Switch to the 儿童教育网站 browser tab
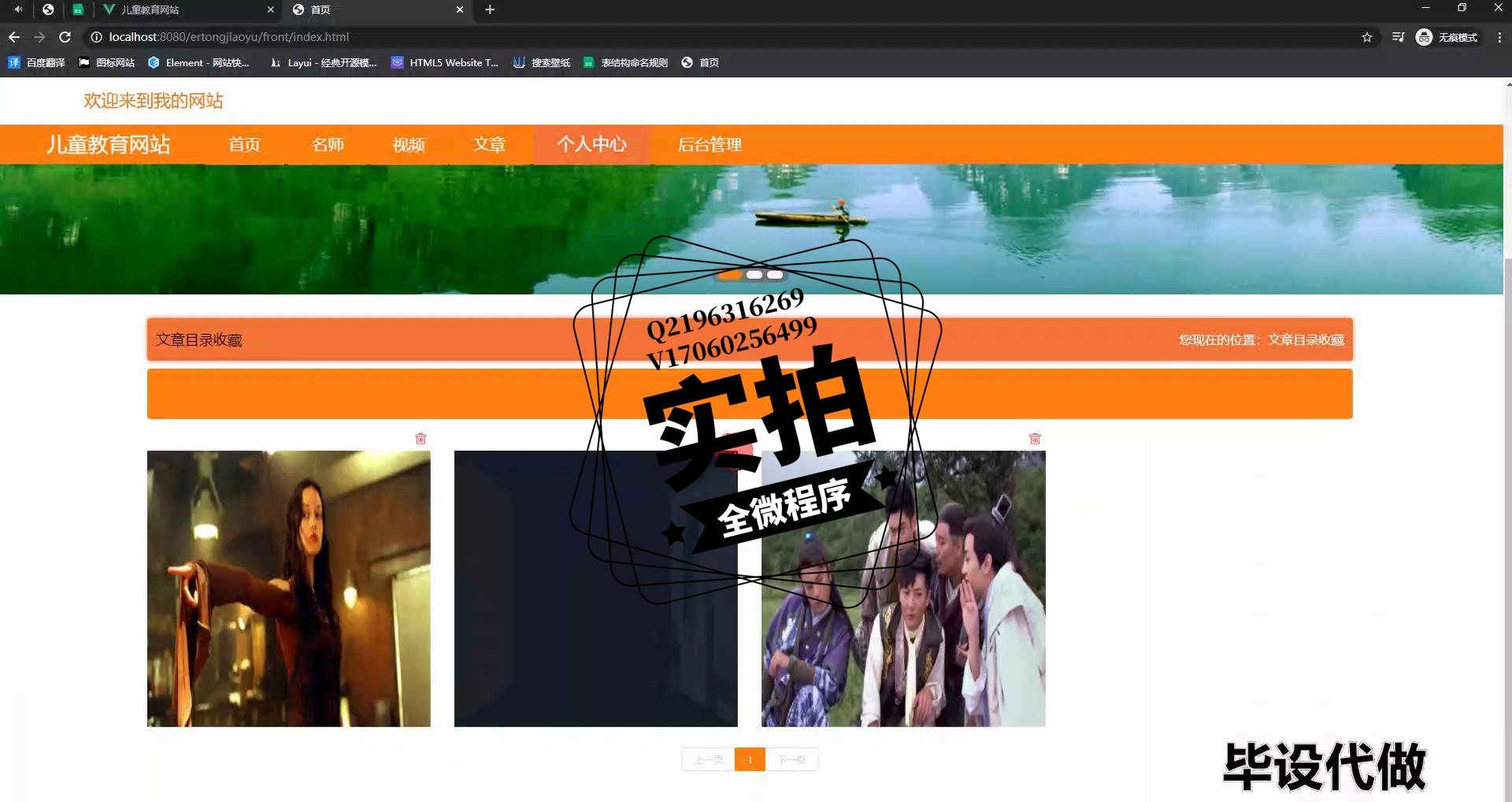Image resolution: width=1512 pixels, height=802 pixels. 189,9
